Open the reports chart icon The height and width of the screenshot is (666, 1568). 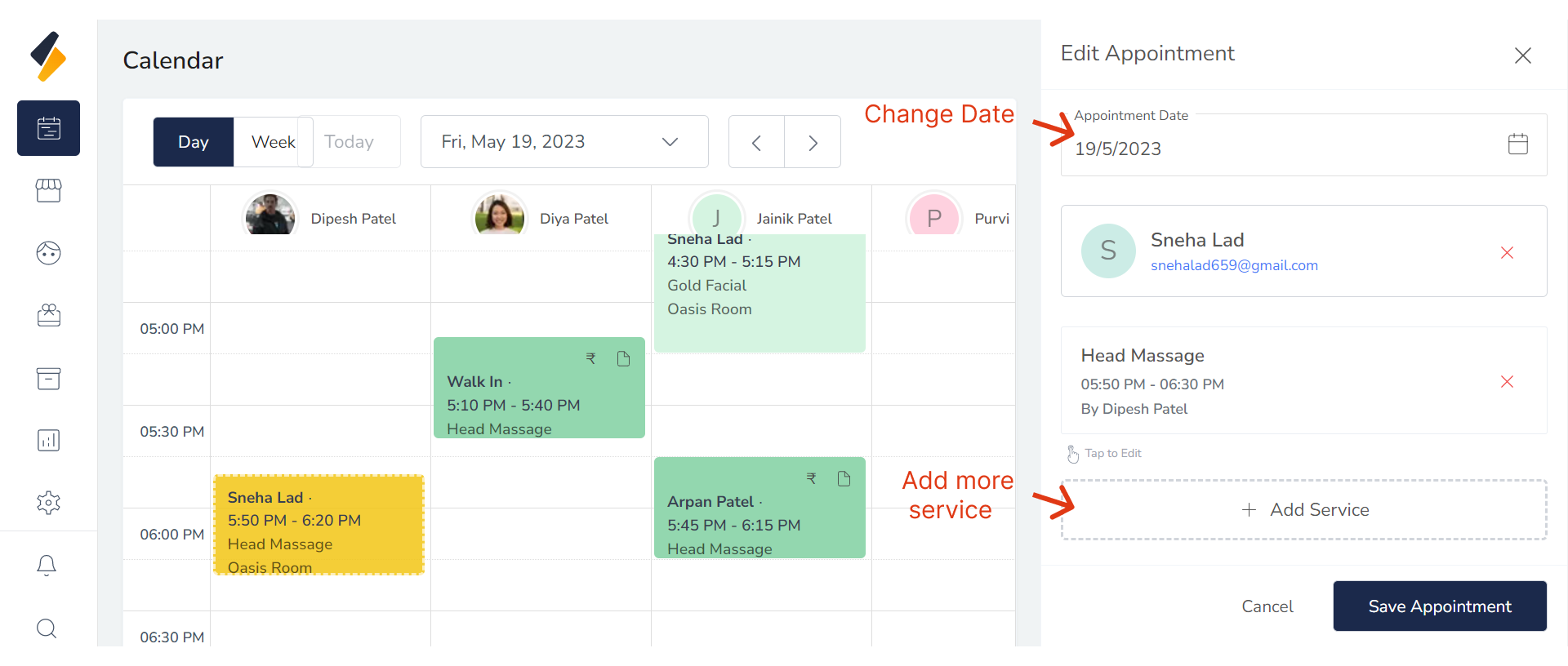[48, 440]
